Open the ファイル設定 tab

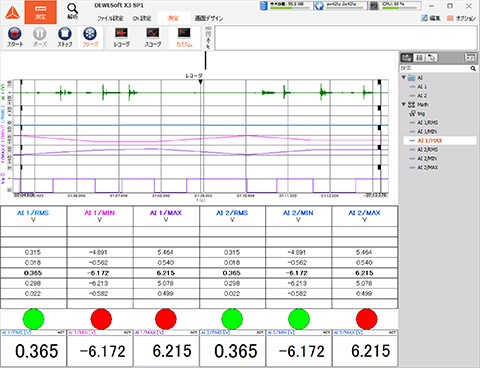tap(110, 18)
